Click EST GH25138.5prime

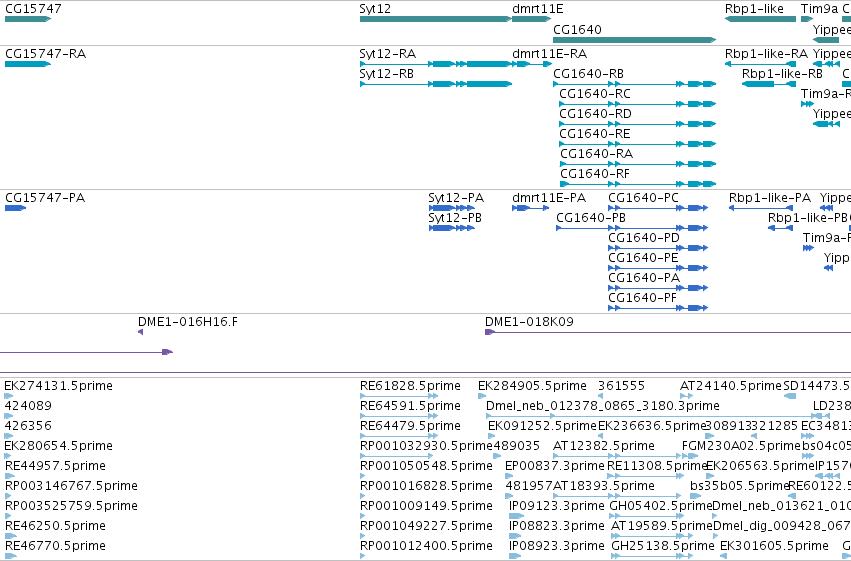[x=663, y=546]
